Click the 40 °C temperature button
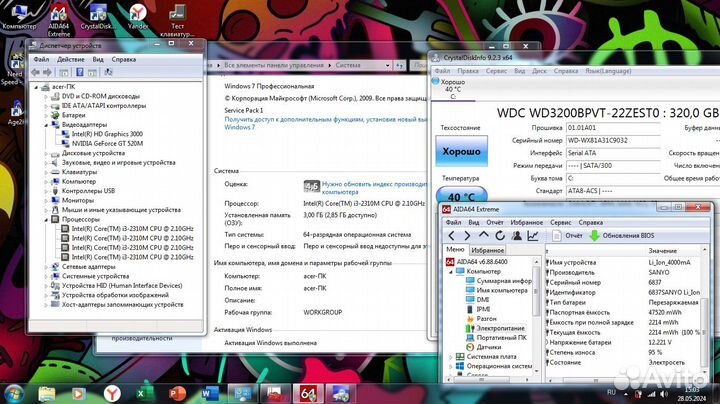The width and height of the screenshot is (720, 404). point(461,195)
